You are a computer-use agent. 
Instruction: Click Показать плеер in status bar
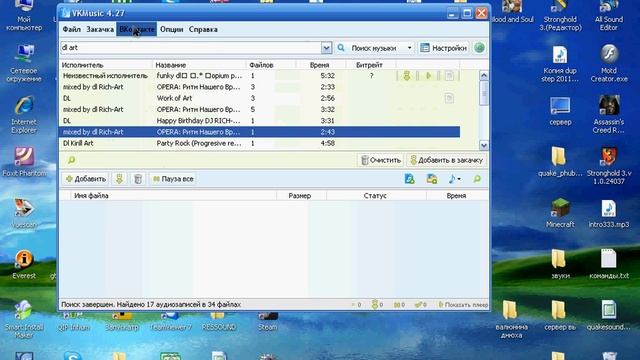pos(463,304)
